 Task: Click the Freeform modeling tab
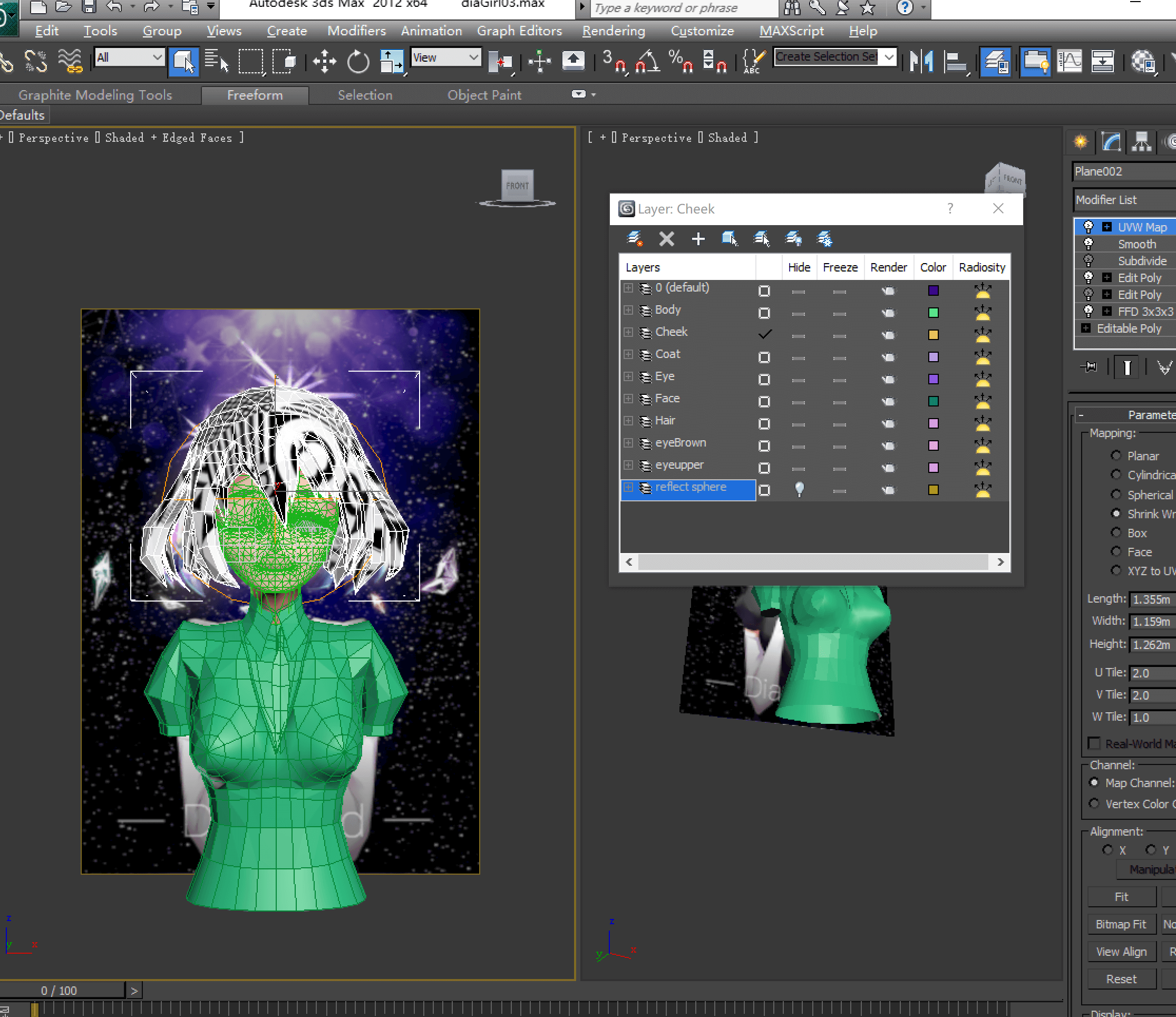(x=252, y=95)
